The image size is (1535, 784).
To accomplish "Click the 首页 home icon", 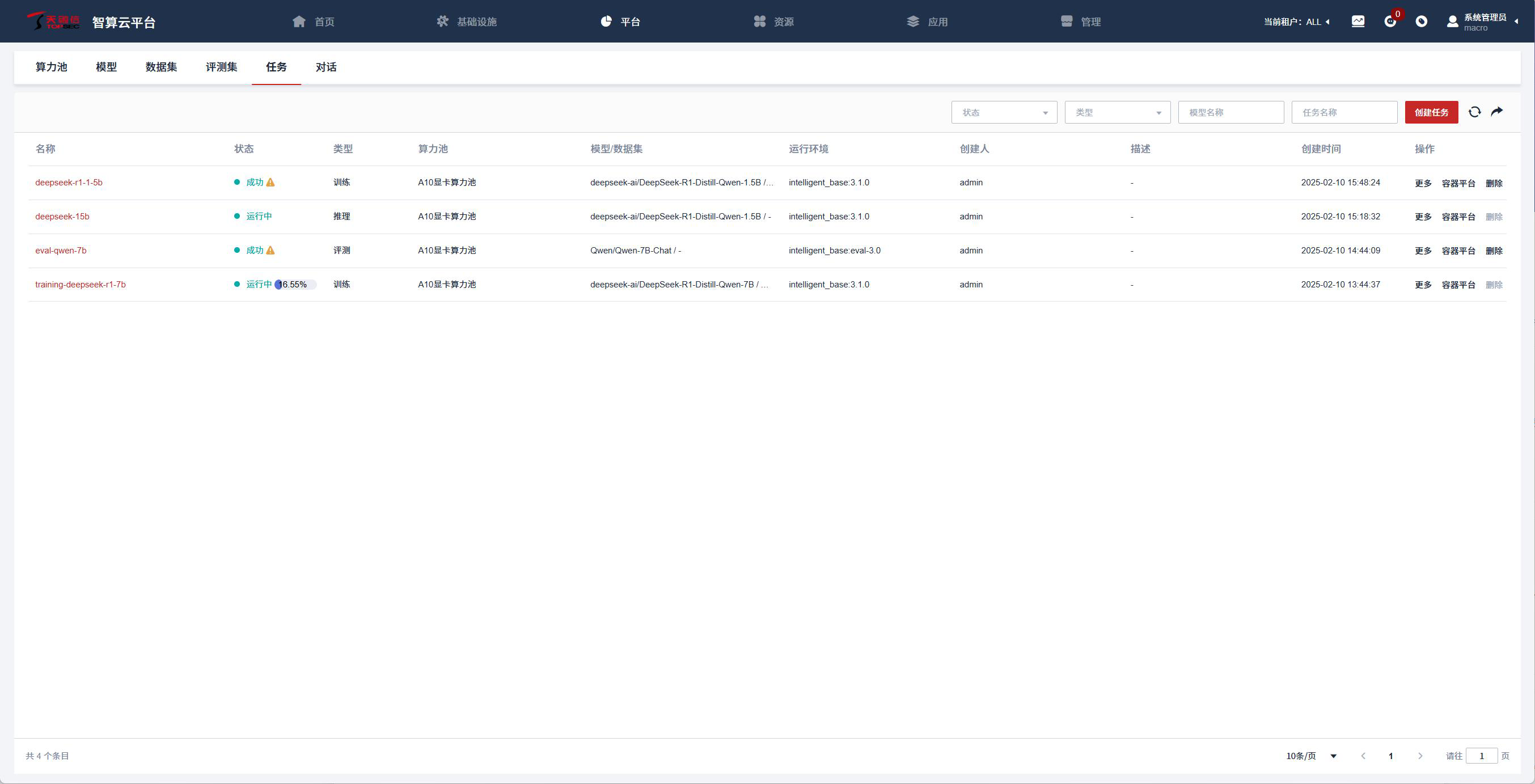I will 299,22.
